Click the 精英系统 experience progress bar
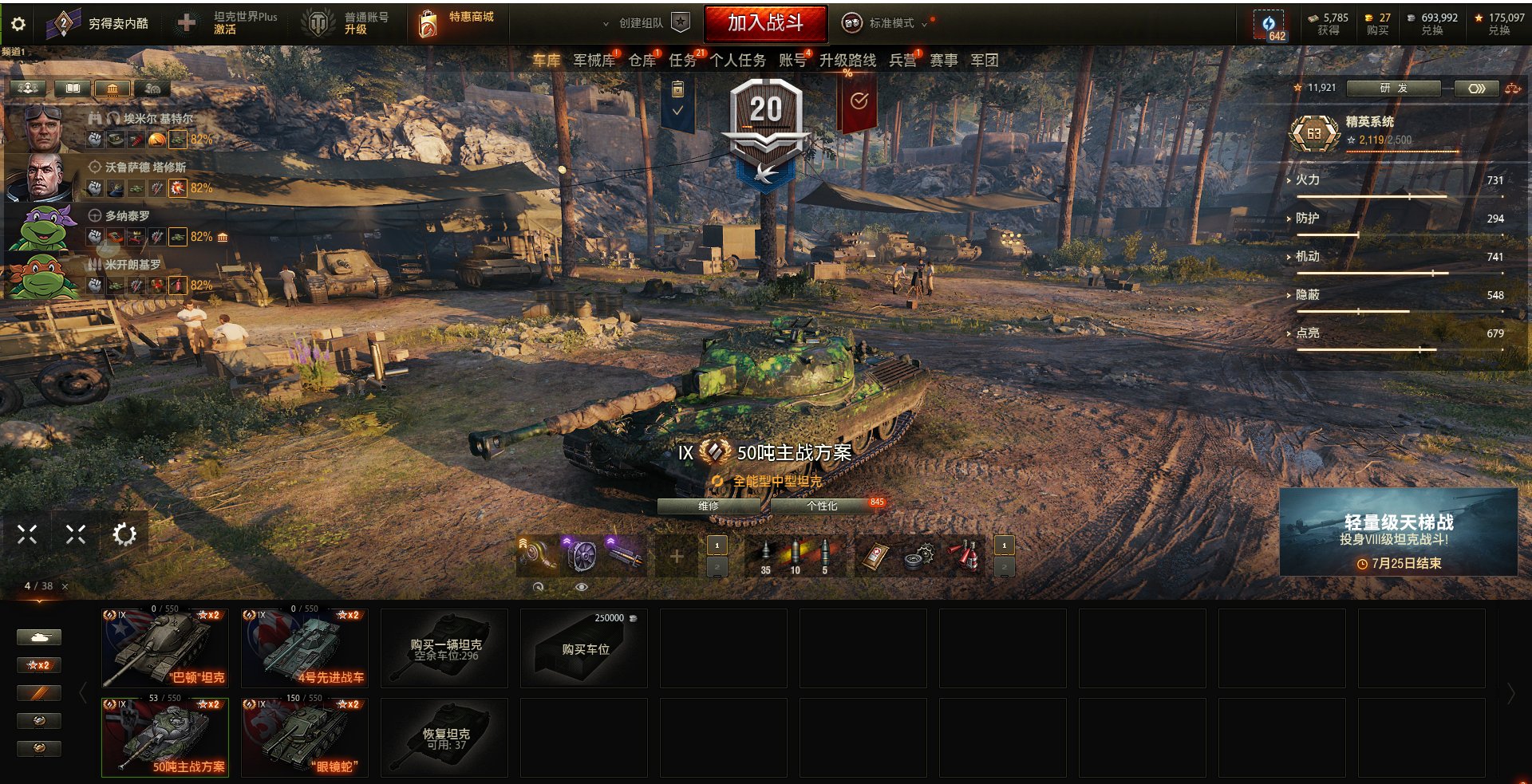This screenshot has height=784, width=1532. [x=1403, y=151]
